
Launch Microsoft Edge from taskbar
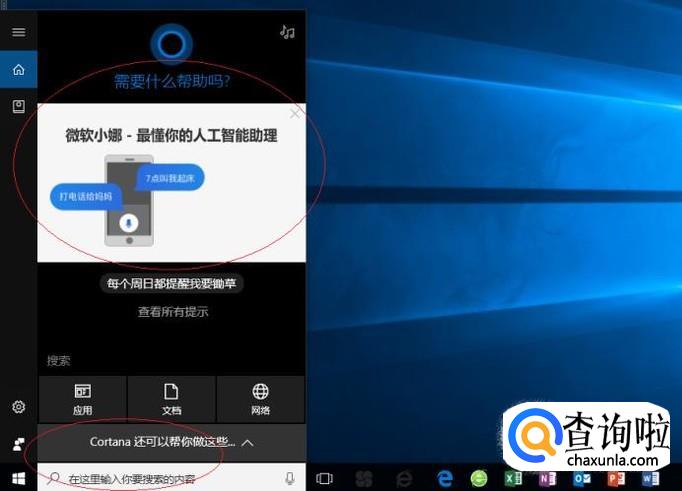[445, 479]
